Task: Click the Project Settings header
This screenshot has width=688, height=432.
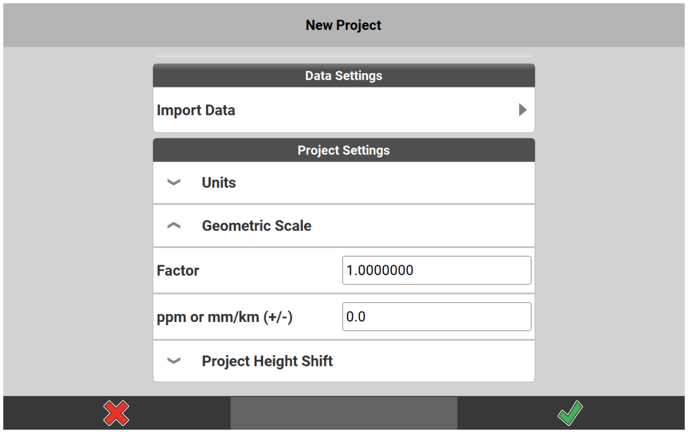Action: coord(343,150)
